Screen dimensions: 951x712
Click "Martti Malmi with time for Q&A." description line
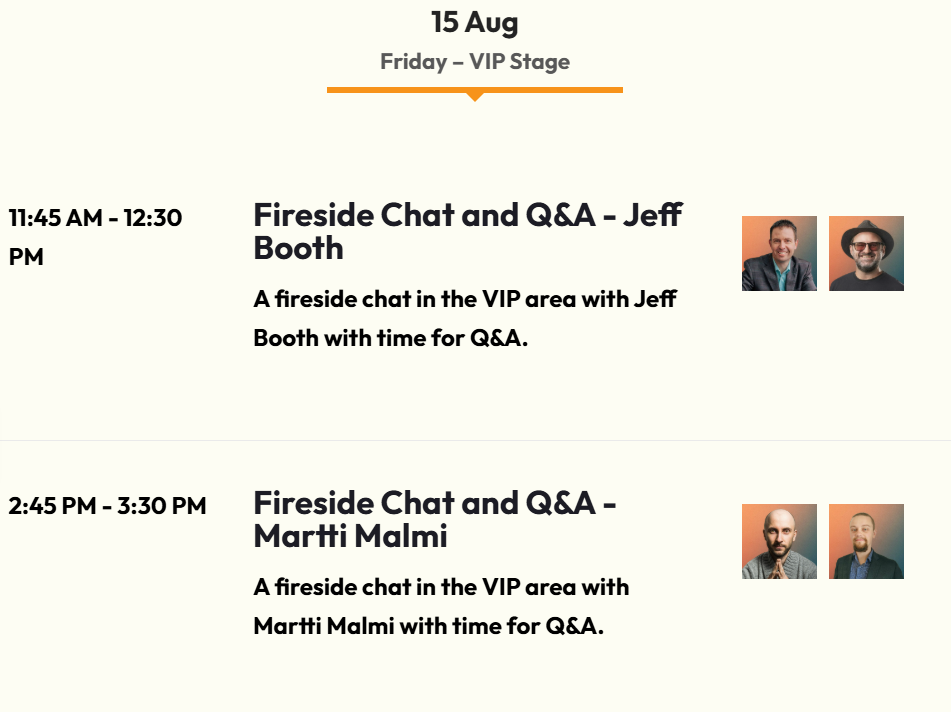(x=428, y=627)
